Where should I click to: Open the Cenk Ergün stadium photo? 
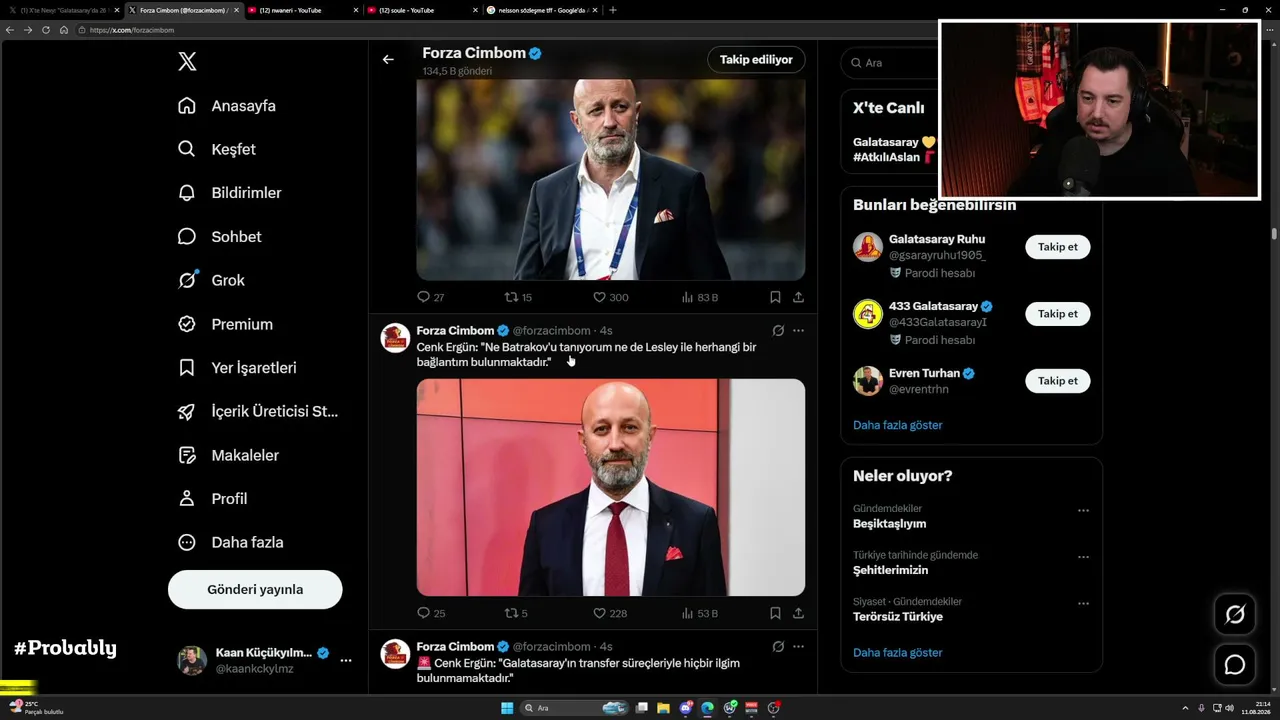tap(611, 180)
